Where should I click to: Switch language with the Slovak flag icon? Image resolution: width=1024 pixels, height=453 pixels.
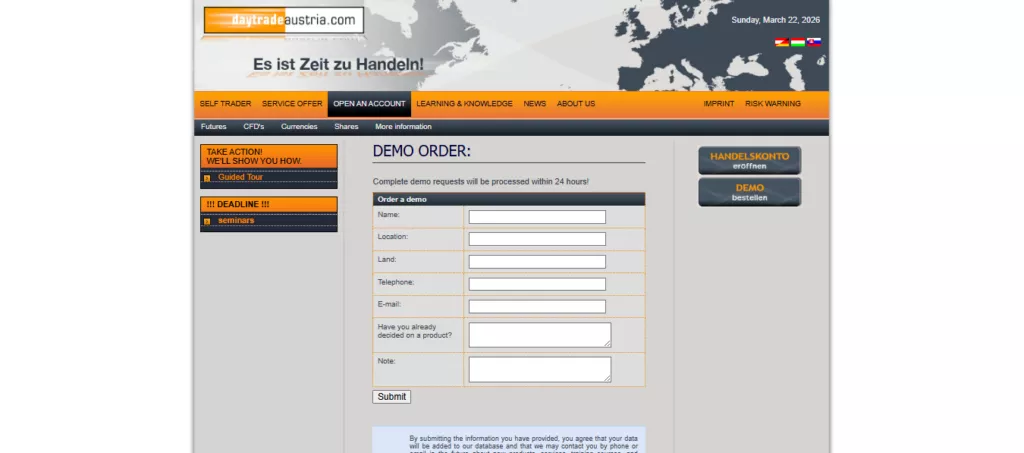pos(813,42)
